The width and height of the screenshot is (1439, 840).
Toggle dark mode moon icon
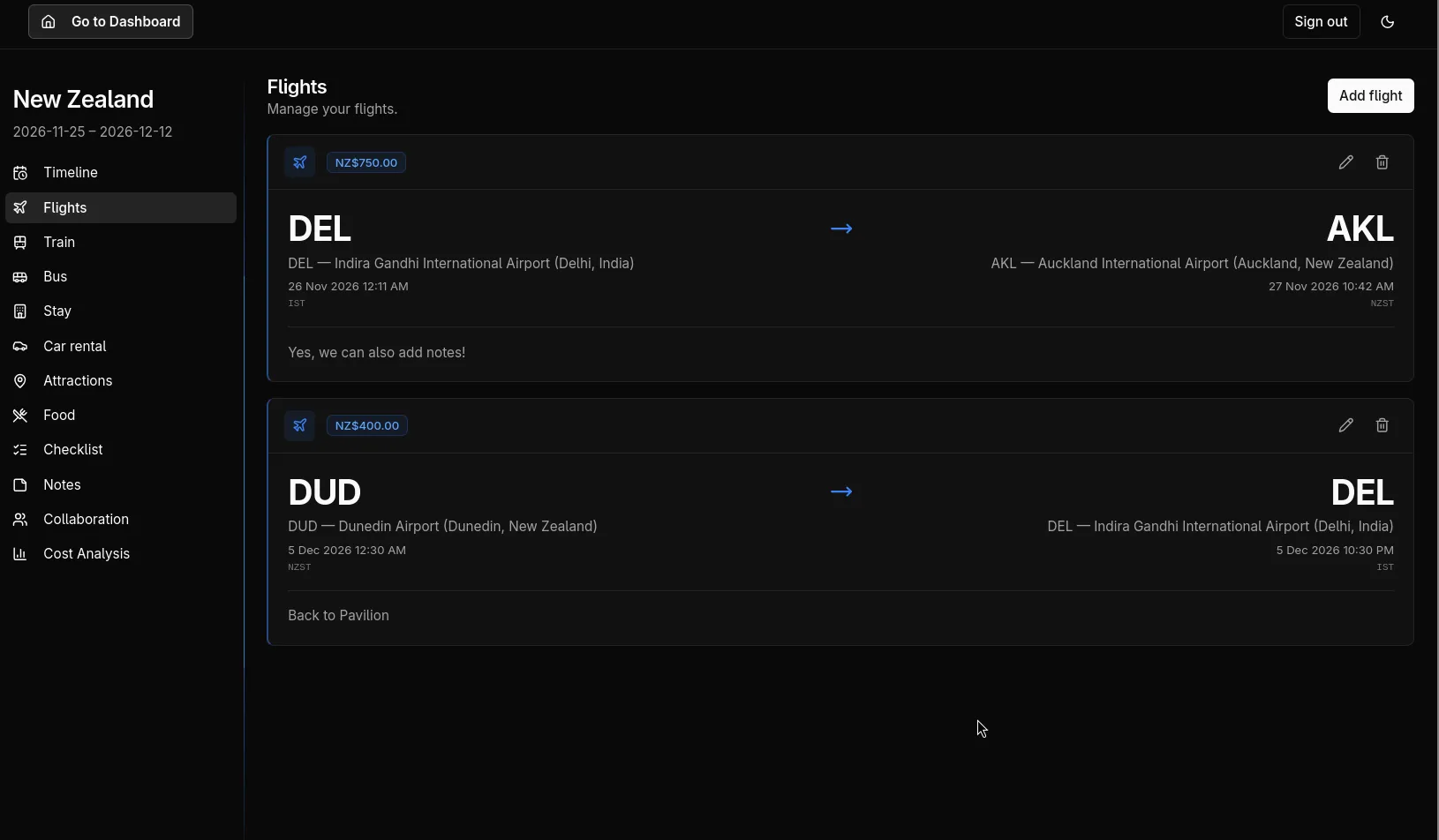coord(1387,22)
